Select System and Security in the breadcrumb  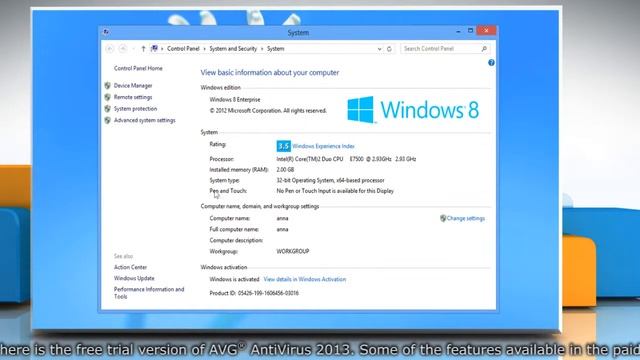[x=233, y=49]
